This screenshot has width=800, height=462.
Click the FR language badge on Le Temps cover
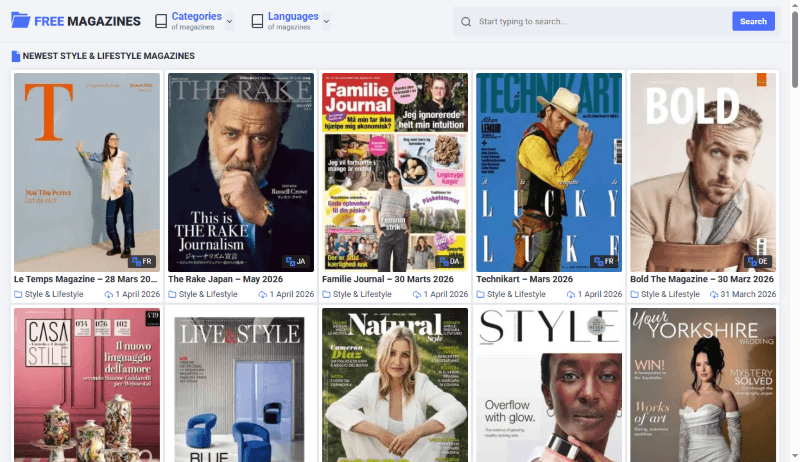tap(142, 262)
